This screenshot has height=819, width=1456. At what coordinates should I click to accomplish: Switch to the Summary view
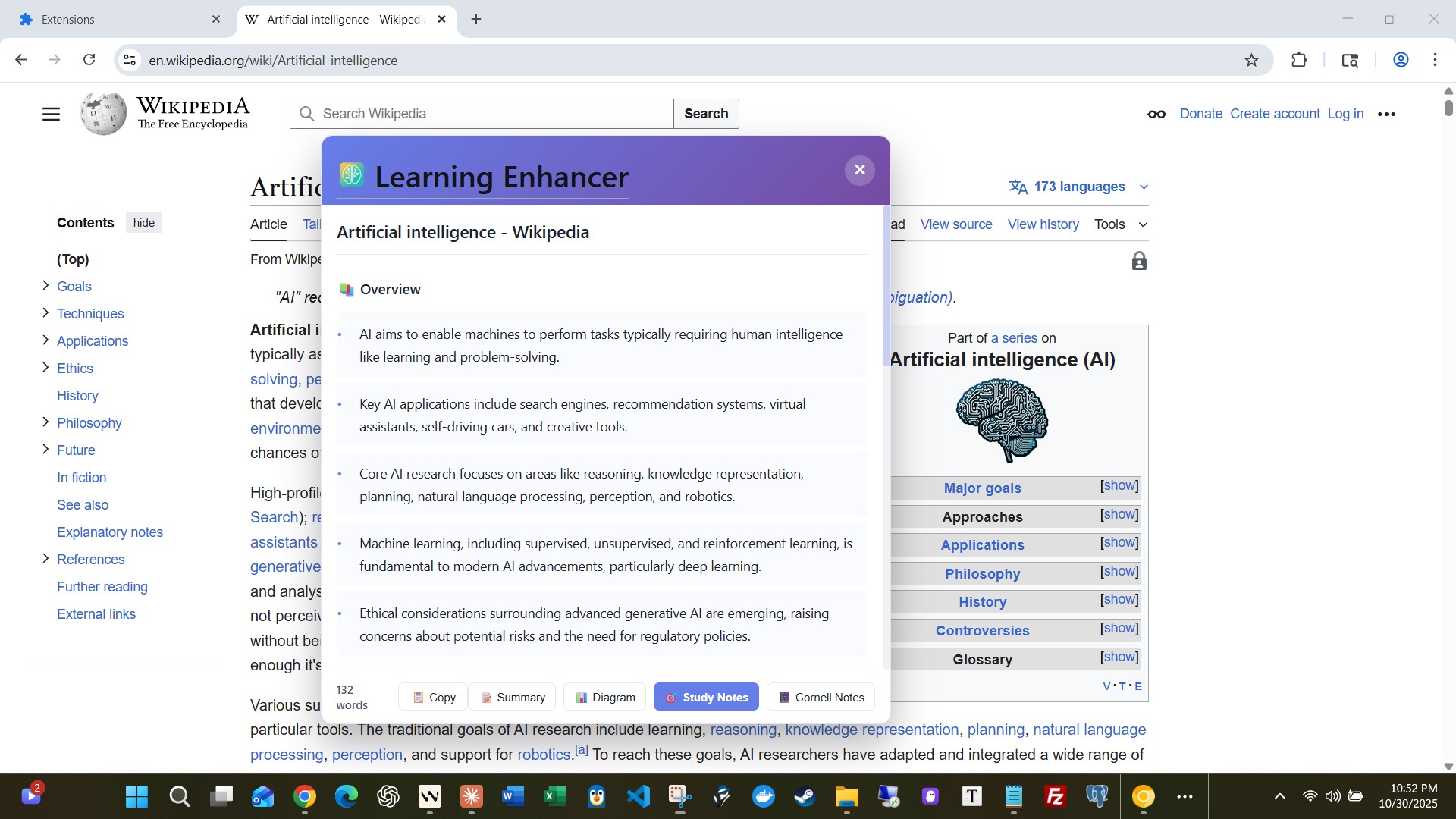click(512, 697)
